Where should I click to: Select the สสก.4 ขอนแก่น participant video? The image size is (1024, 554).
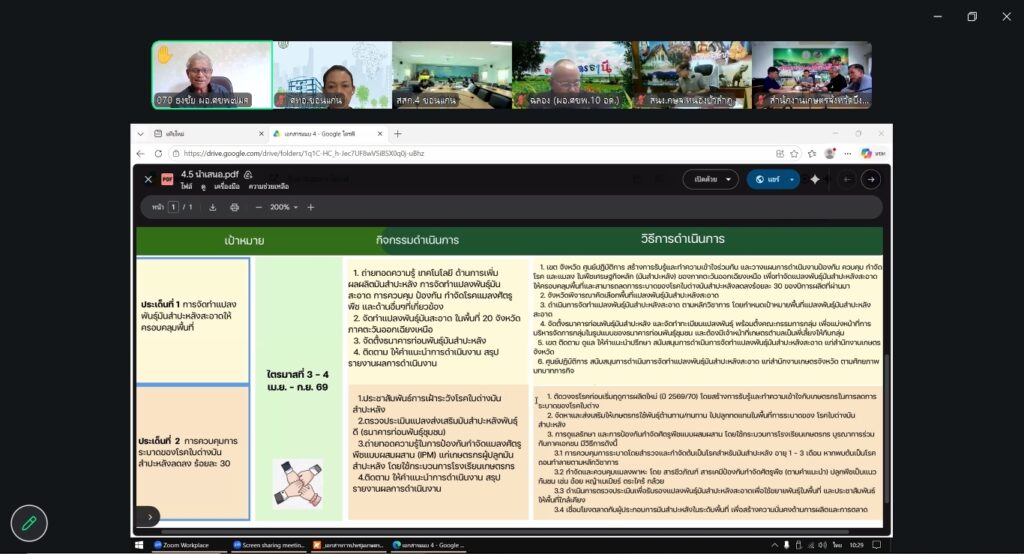(452, 74)
